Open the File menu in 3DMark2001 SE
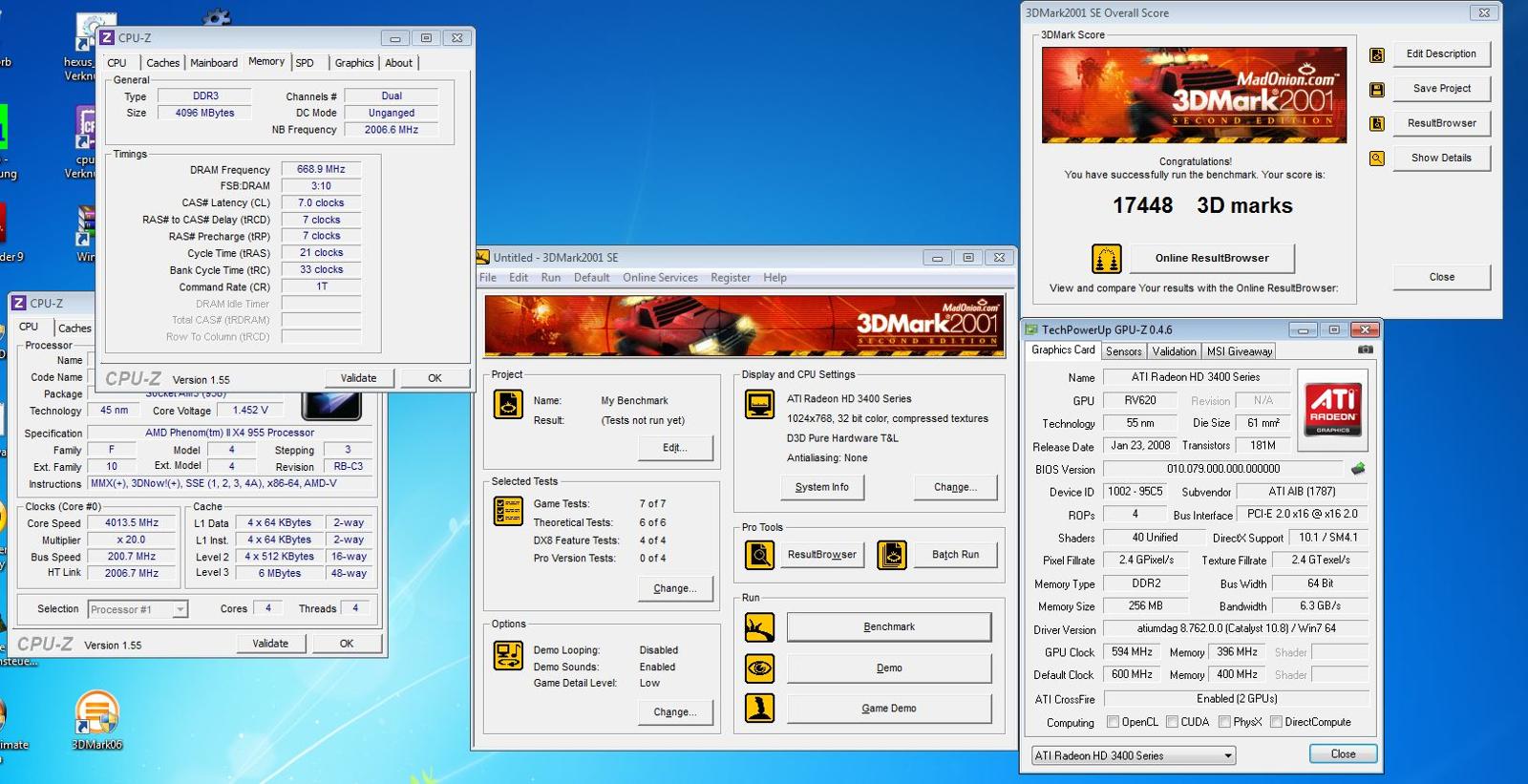Viewport: 1528px width, 784px height. (x=488, y=278)
